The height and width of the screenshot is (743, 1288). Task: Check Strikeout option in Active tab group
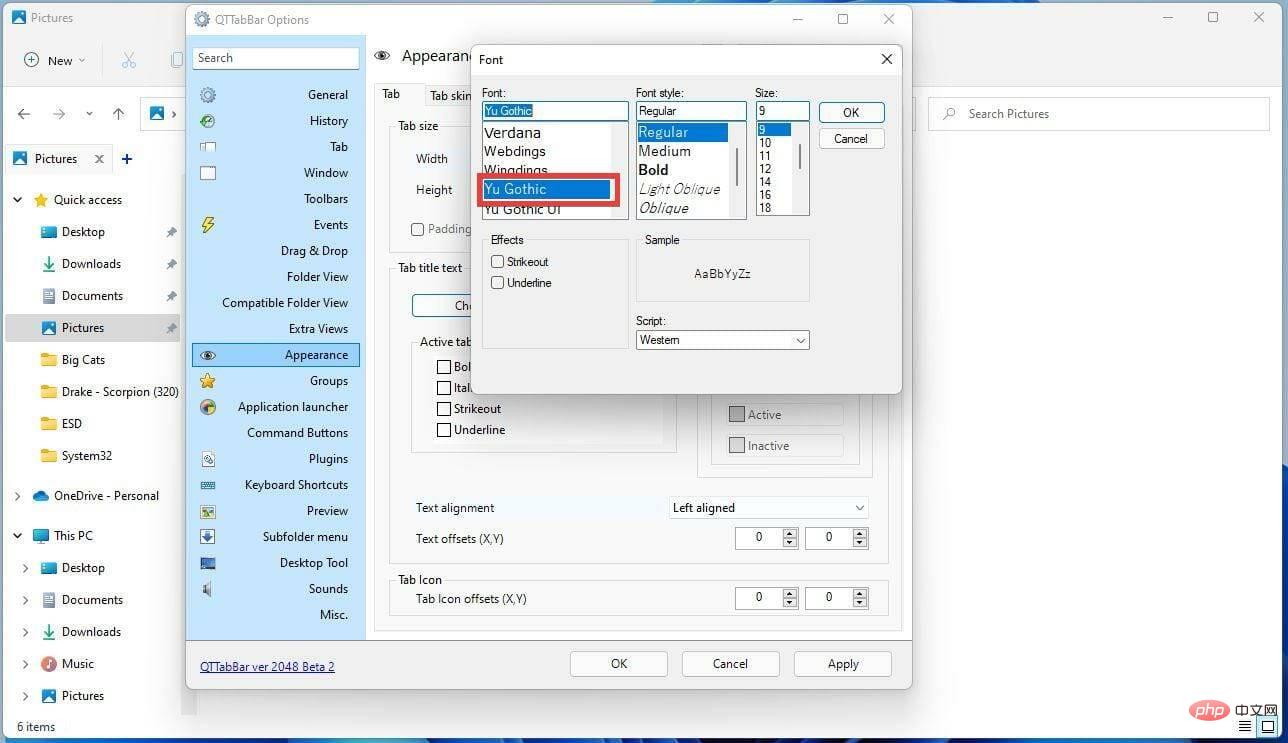click(x=445, y=409)
